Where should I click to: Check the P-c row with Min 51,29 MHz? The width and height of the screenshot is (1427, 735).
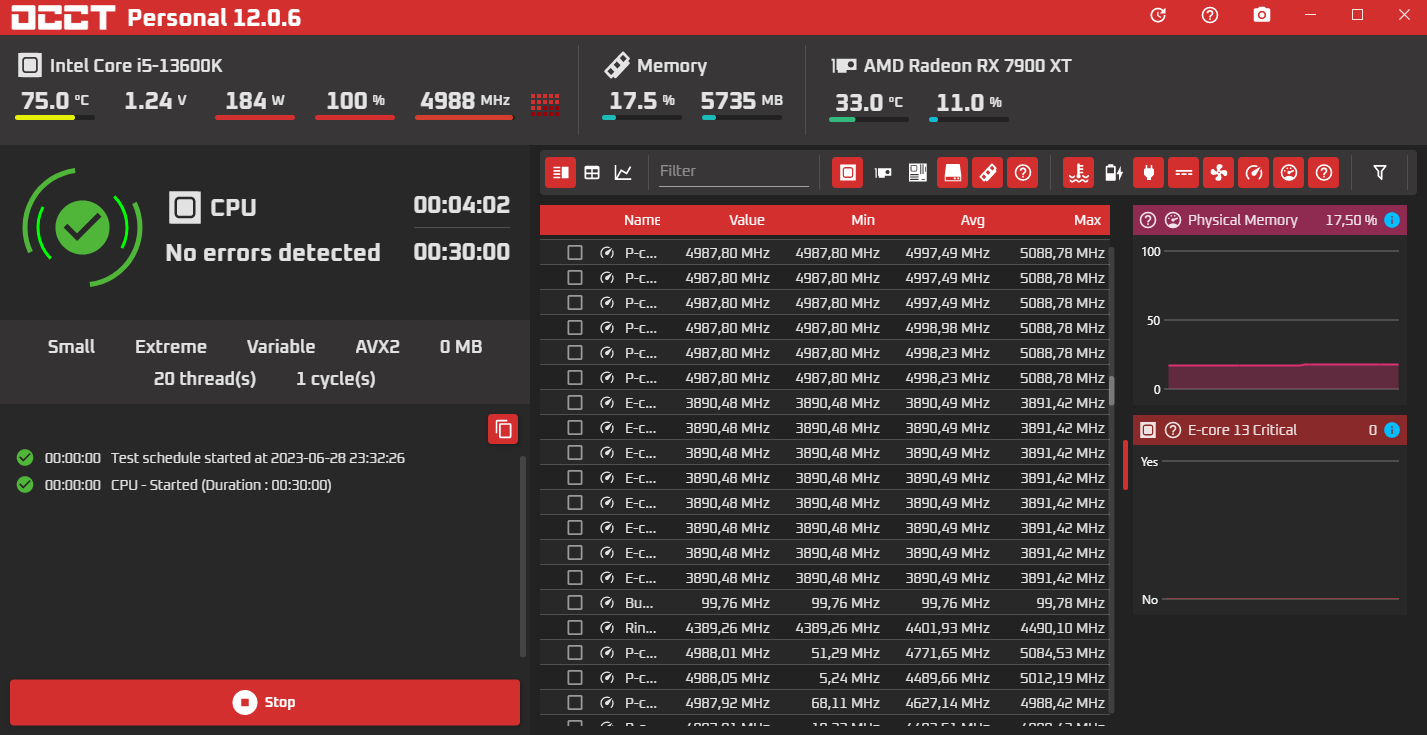pos(575,652)
